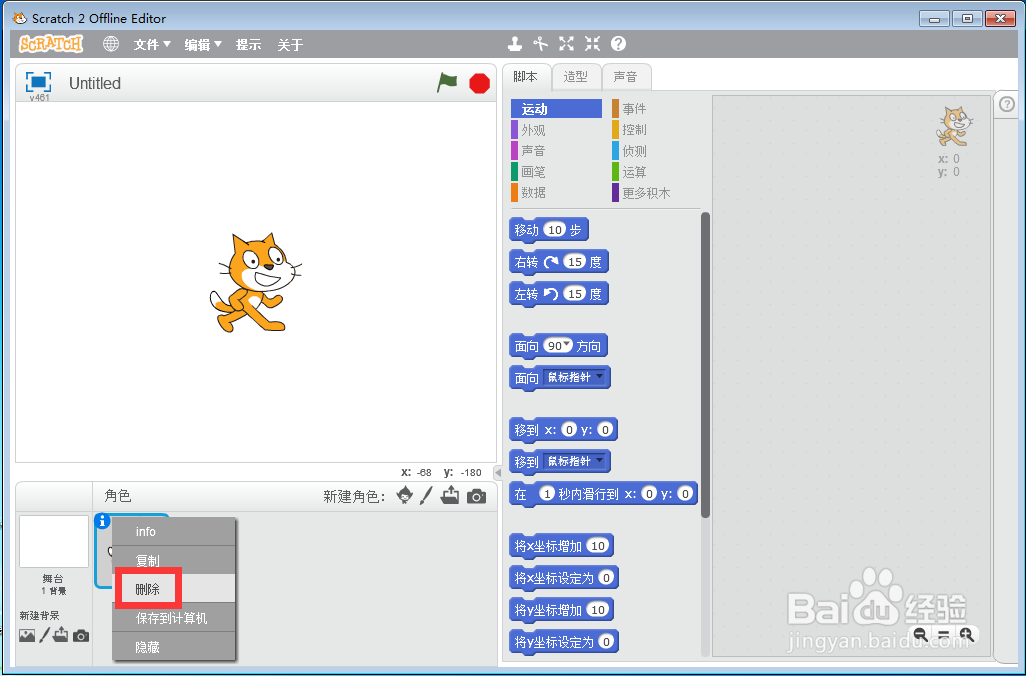Image resolution: width=1026 pixels, height=676 pixels.
Task: Take new backdrop photo with camera
Action: pyautogui.click(x=80, y=635)
